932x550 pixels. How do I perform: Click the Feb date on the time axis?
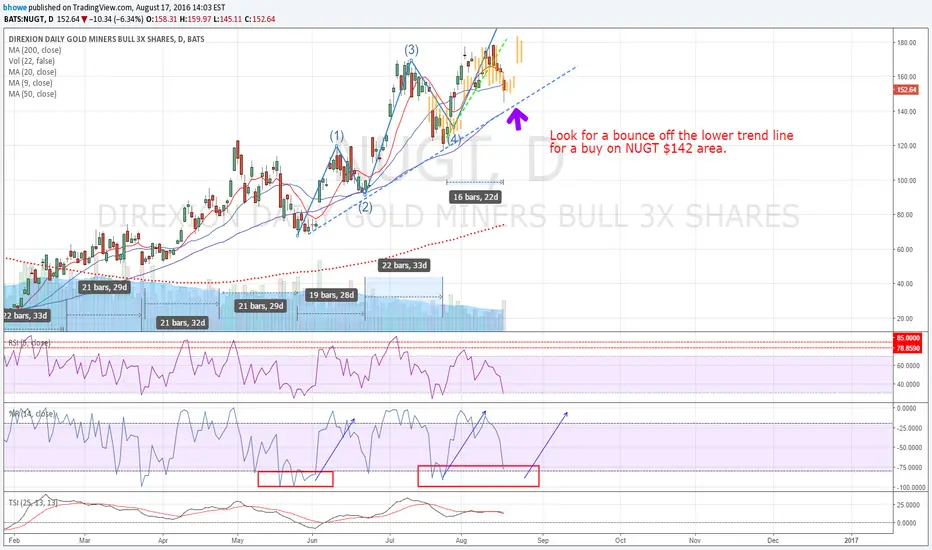click(x=15, y=540)
